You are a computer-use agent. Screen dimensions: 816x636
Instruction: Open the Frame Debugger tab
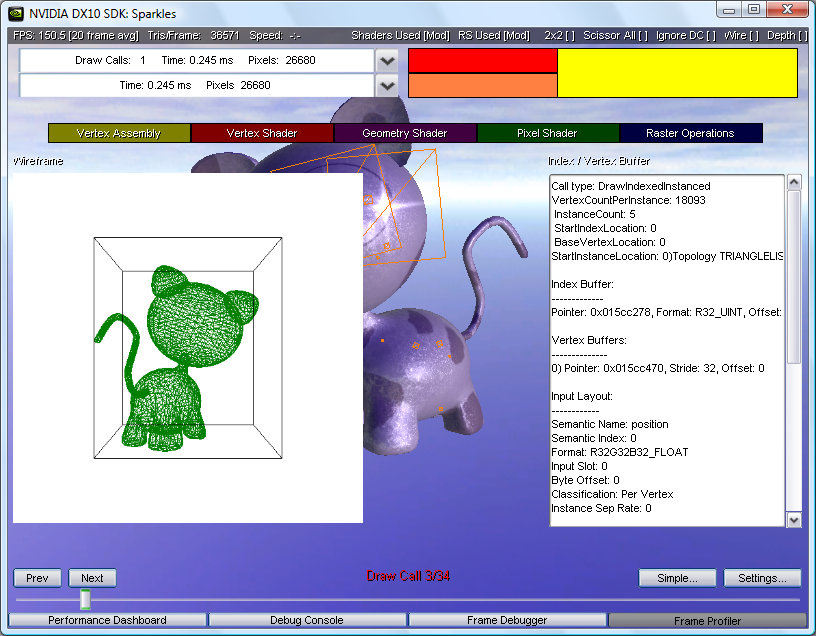click(x=507, y=621)
